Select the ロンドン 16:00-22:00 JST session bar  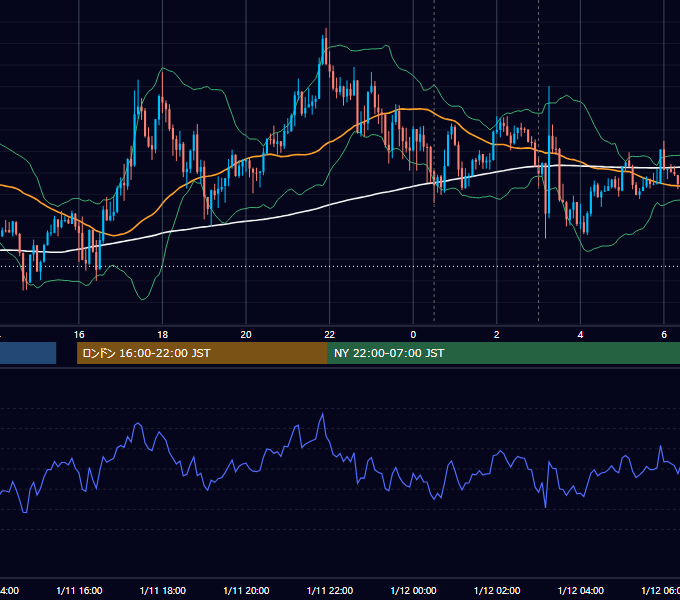[x=202, y=353]
